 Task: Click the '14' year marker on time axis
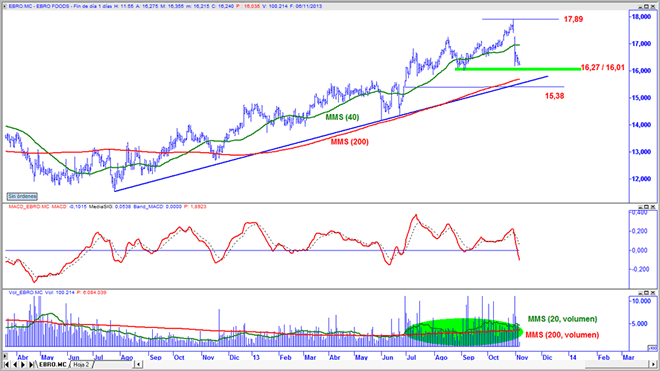pos(573,357)
